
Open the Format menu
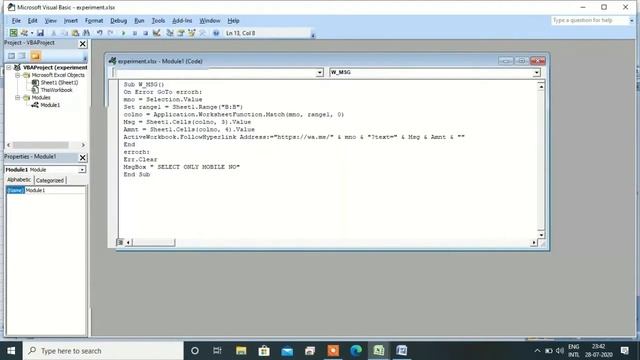pos(94,20)
